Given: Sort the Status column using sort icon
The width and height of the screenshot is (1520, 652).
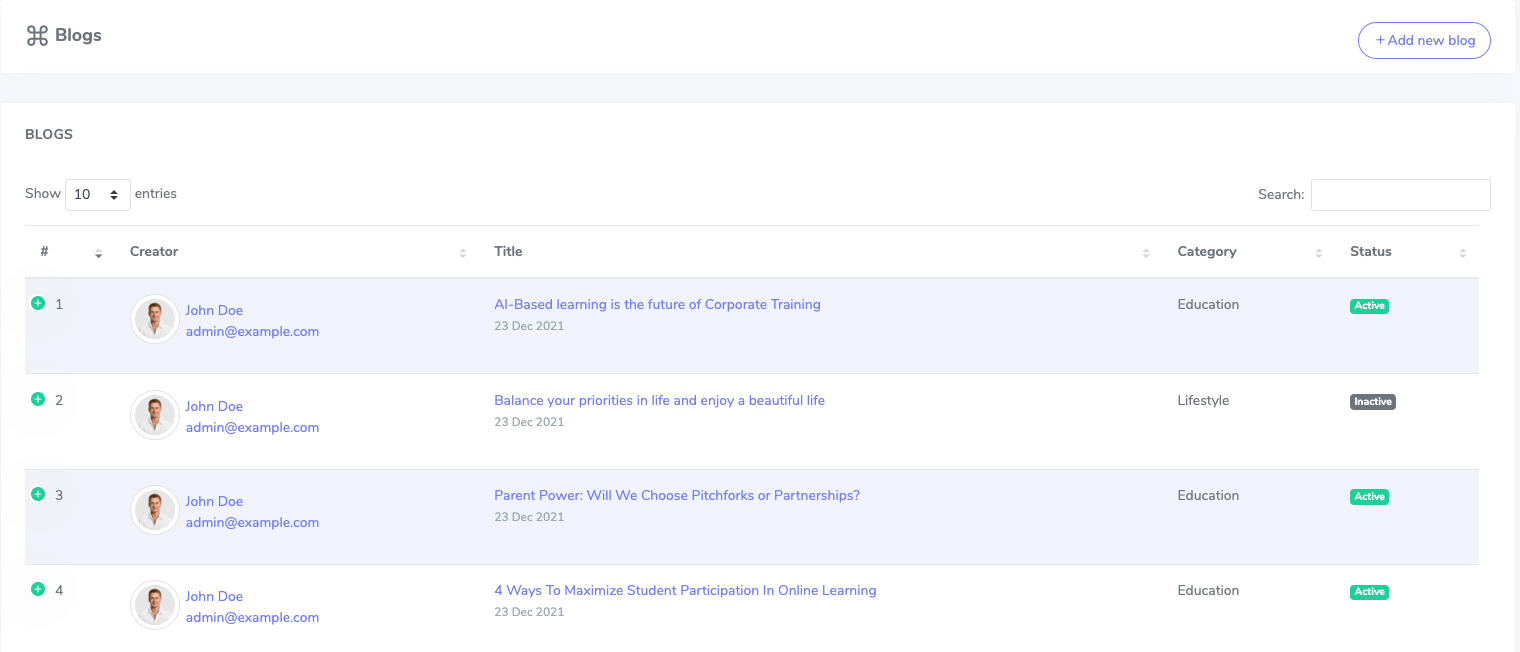Looking at the screenshot, I should [1462, 253].
